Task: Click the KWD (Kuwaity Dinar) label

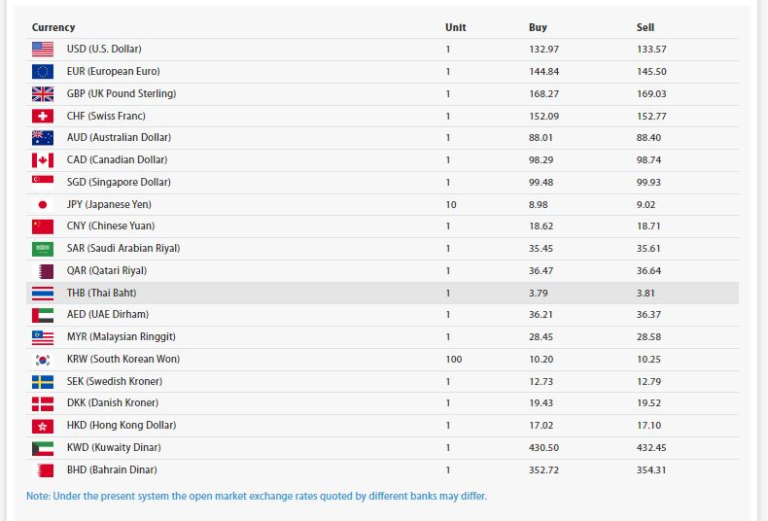Action: click(113, 448)
